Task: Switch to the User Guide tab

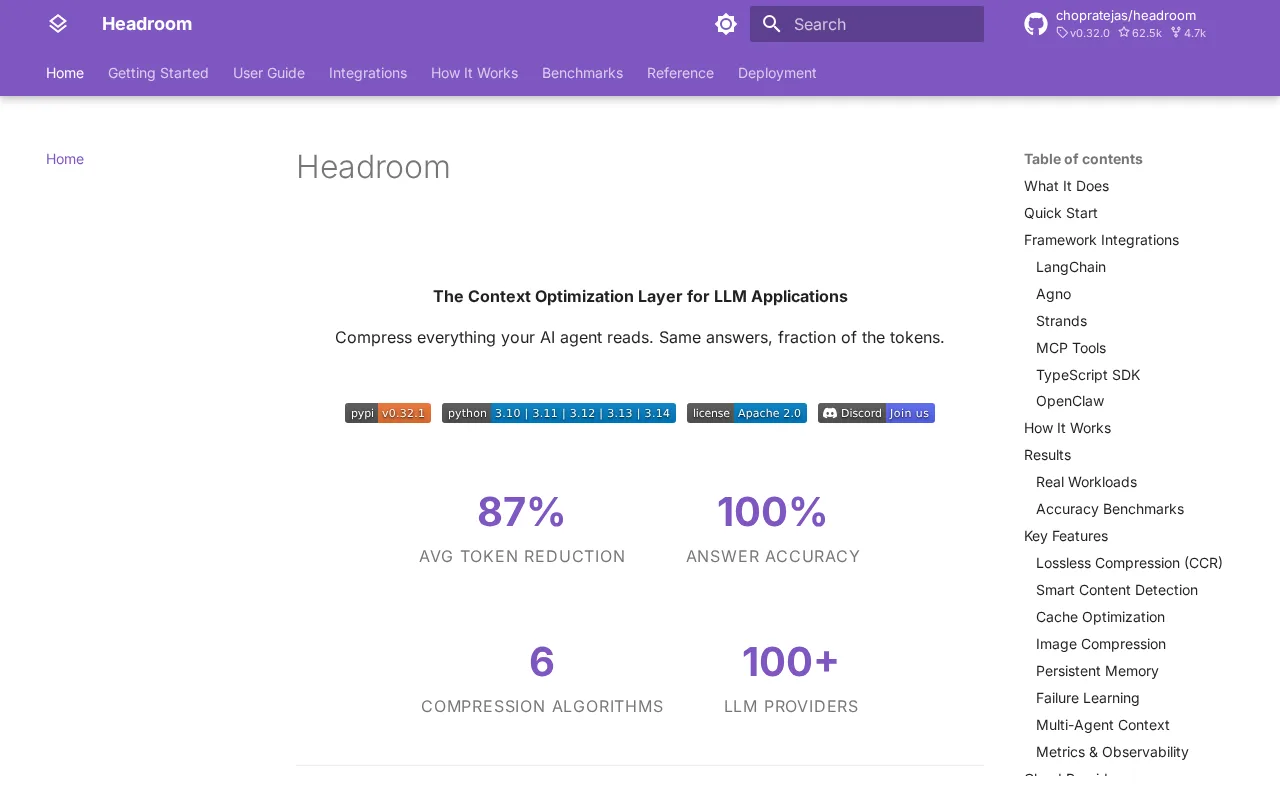Action: [x=269, y=73]
